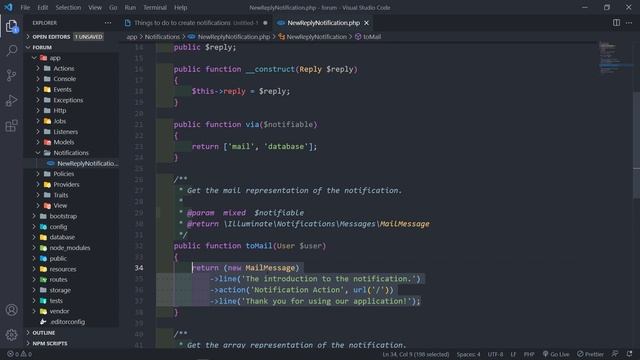Open the notifications bell in status bar
640x360 pixels.
coord(629,354)
